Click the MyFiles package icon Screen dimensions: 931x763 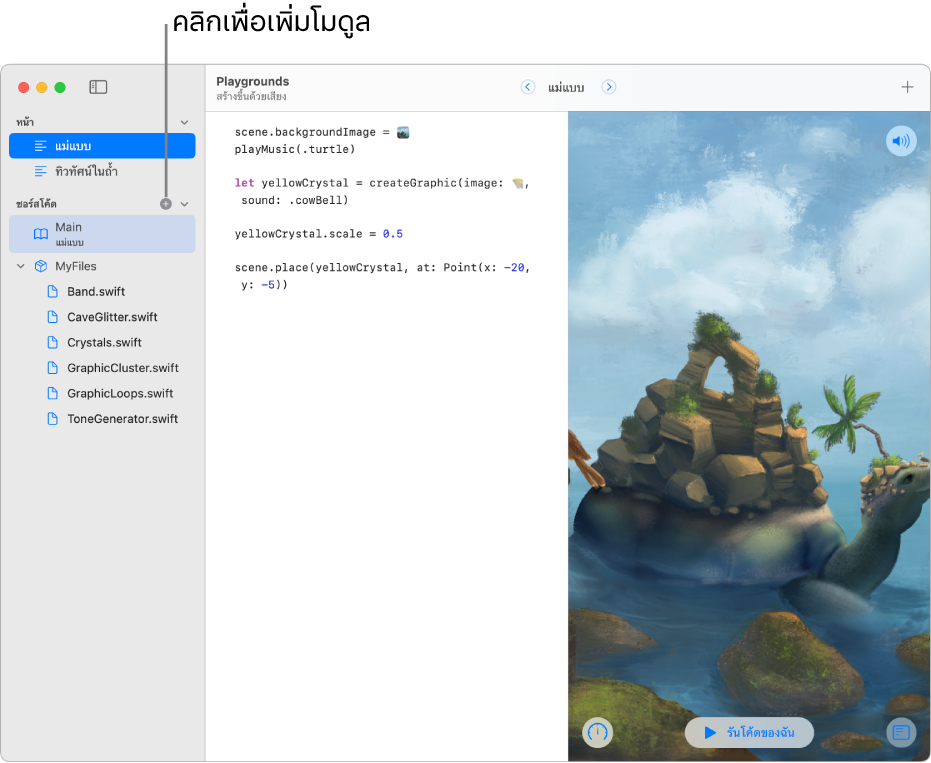pyautogui.click(x=41, y=266)
